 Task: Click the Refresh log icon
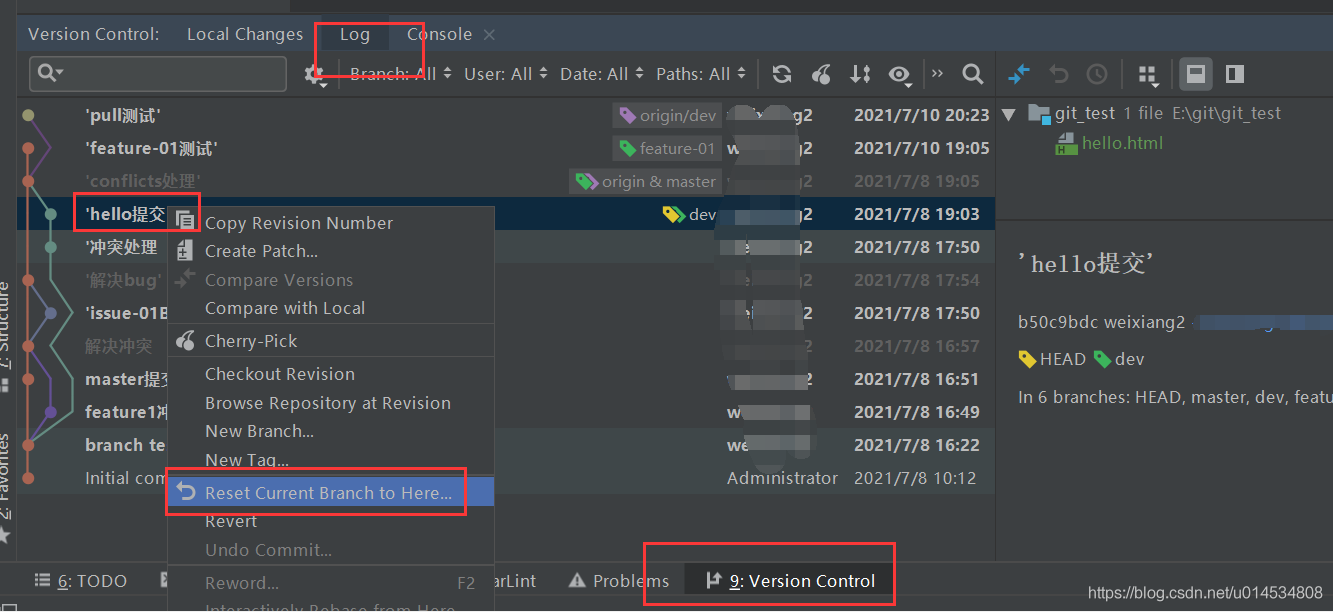[x=782, y=74]
